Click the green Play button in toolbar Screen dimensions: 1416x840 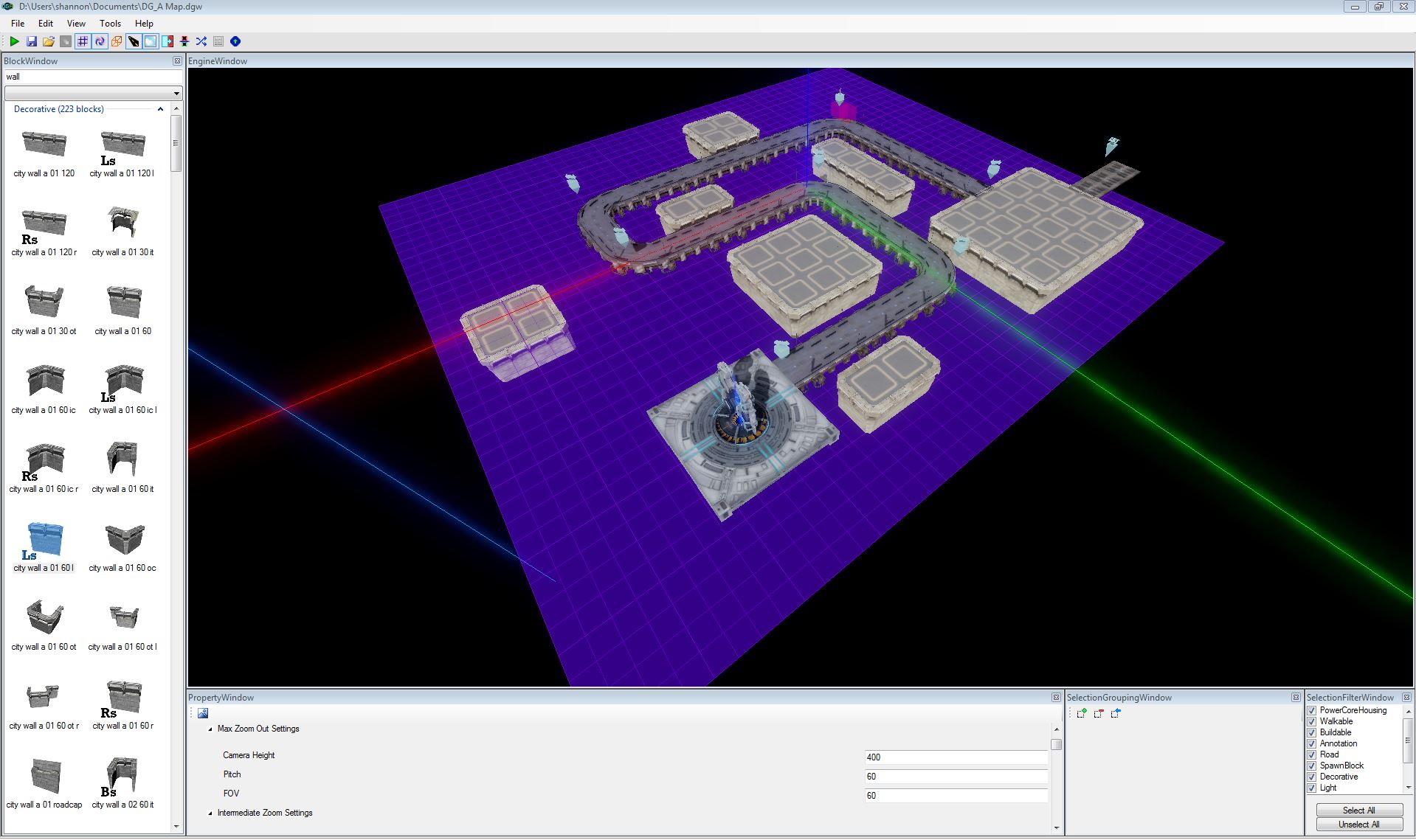14,41
